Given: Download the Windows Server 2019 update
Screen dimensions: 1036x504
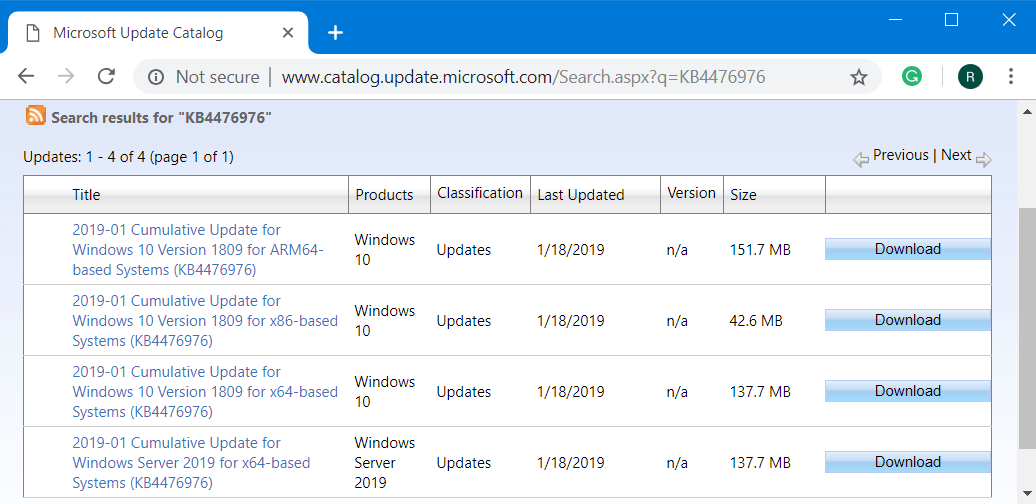Looking at the screenshot, I should (908, 462).
